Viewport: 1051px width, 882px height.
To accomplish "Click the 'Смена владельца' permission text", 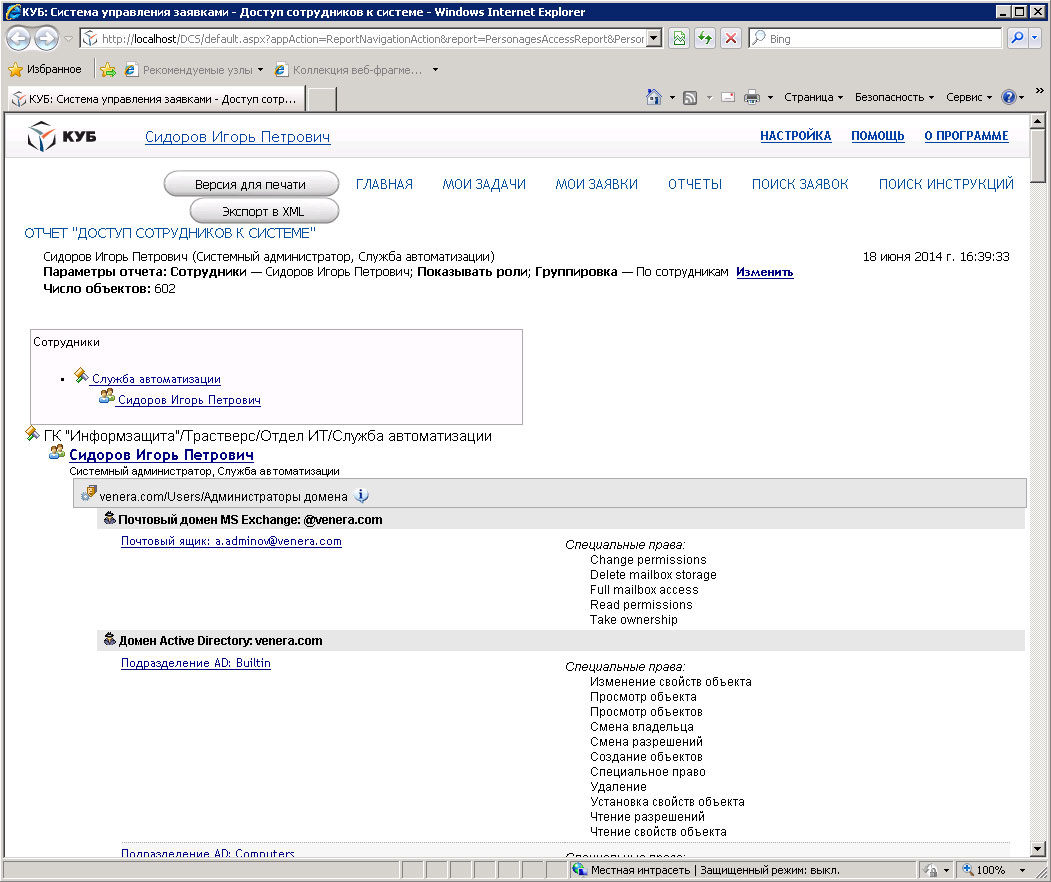I will click(642, 727).
